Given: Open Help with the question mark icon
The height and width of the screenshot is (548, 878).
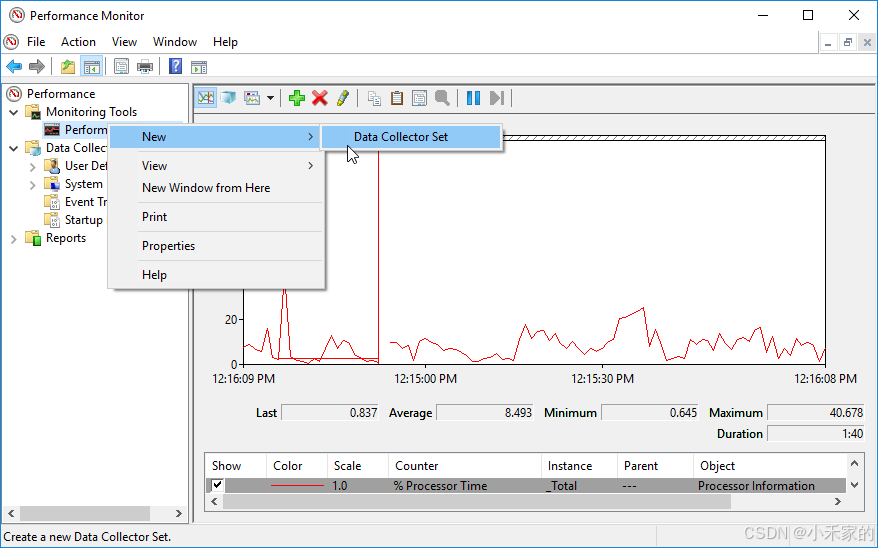Looking at the screenshot, I should coord(175,67).
